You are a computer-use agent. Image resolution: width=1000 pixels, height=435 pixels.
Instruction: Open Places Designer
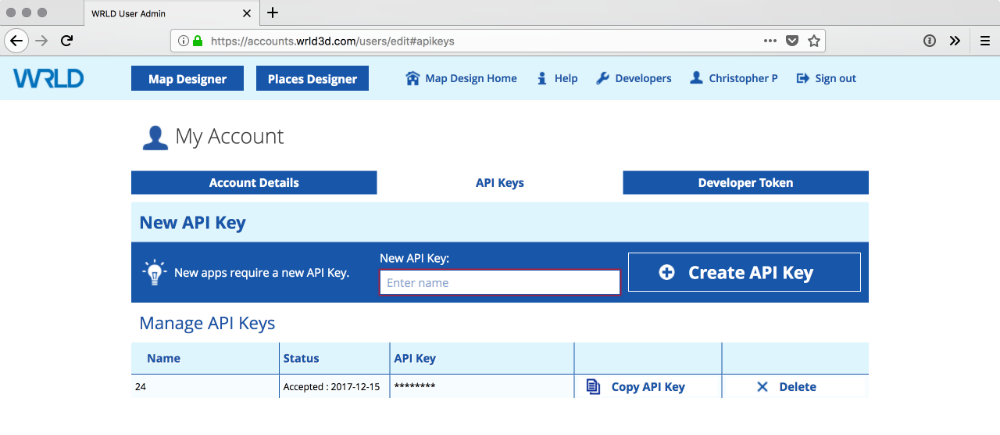312,78
